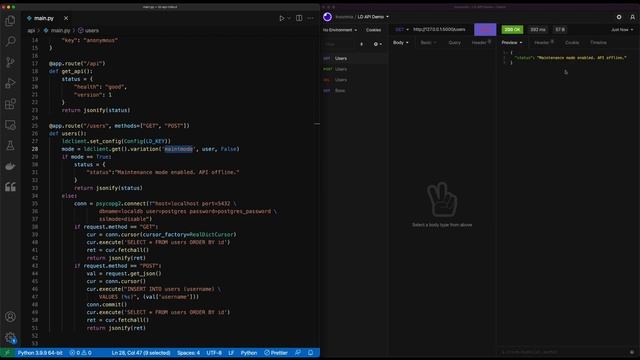Open the Remote Explorer view icon

[x=11, y=125]
